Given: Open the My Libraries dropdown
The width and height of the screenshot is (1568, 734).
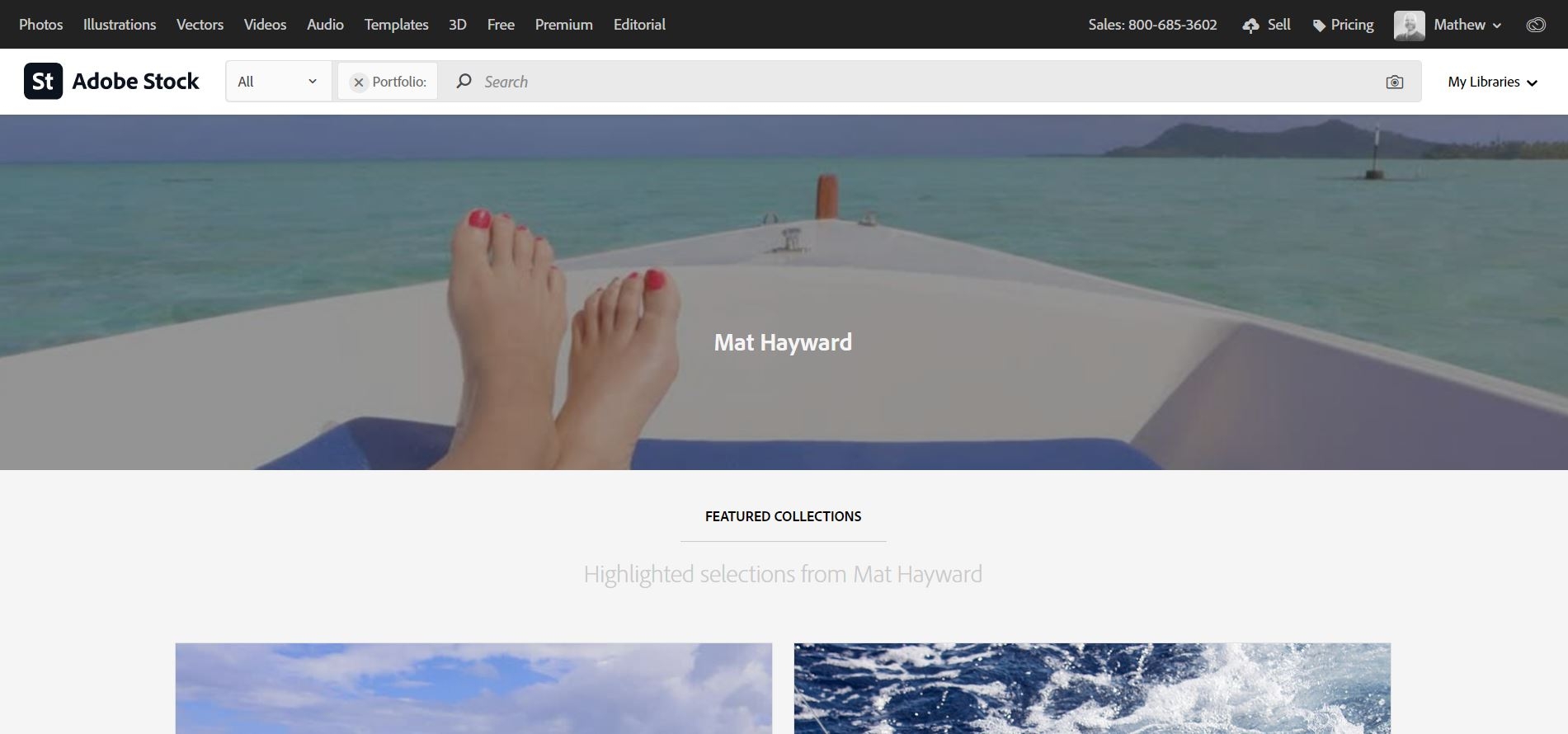Looking at the screenshot, I should [x=1493, y=82].
